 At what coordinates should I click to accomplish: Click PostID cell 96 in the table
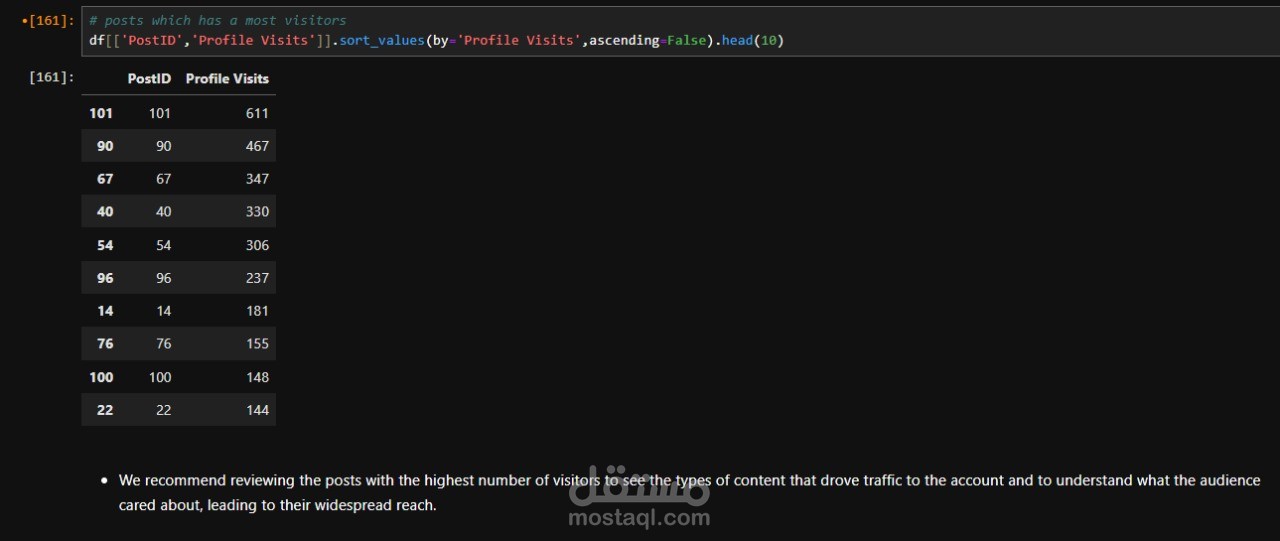pyautogui.click(x=164, y=278)
